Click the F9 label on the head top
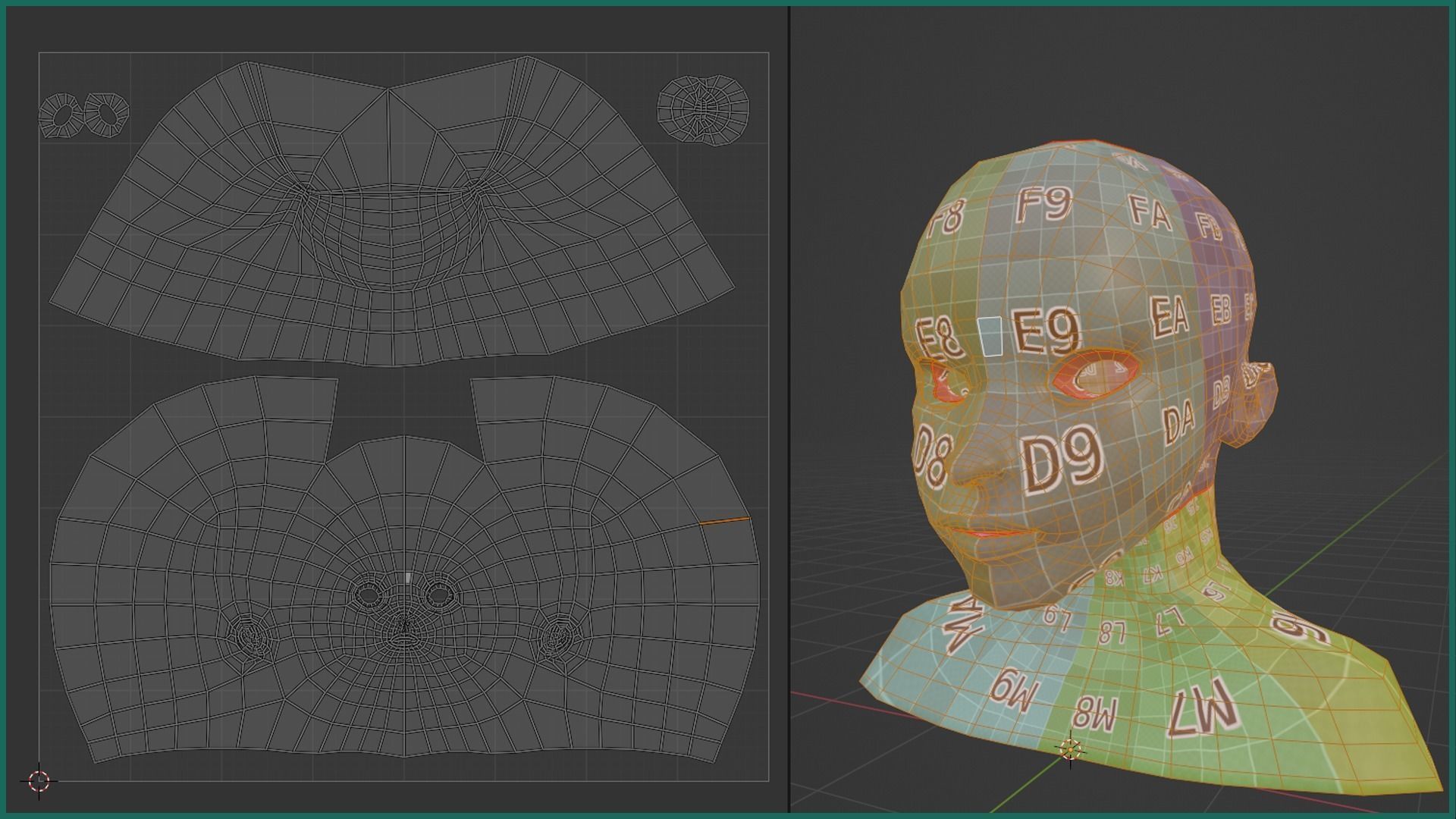Viewport: 1456px width, 819px height. coord(1043,203)
